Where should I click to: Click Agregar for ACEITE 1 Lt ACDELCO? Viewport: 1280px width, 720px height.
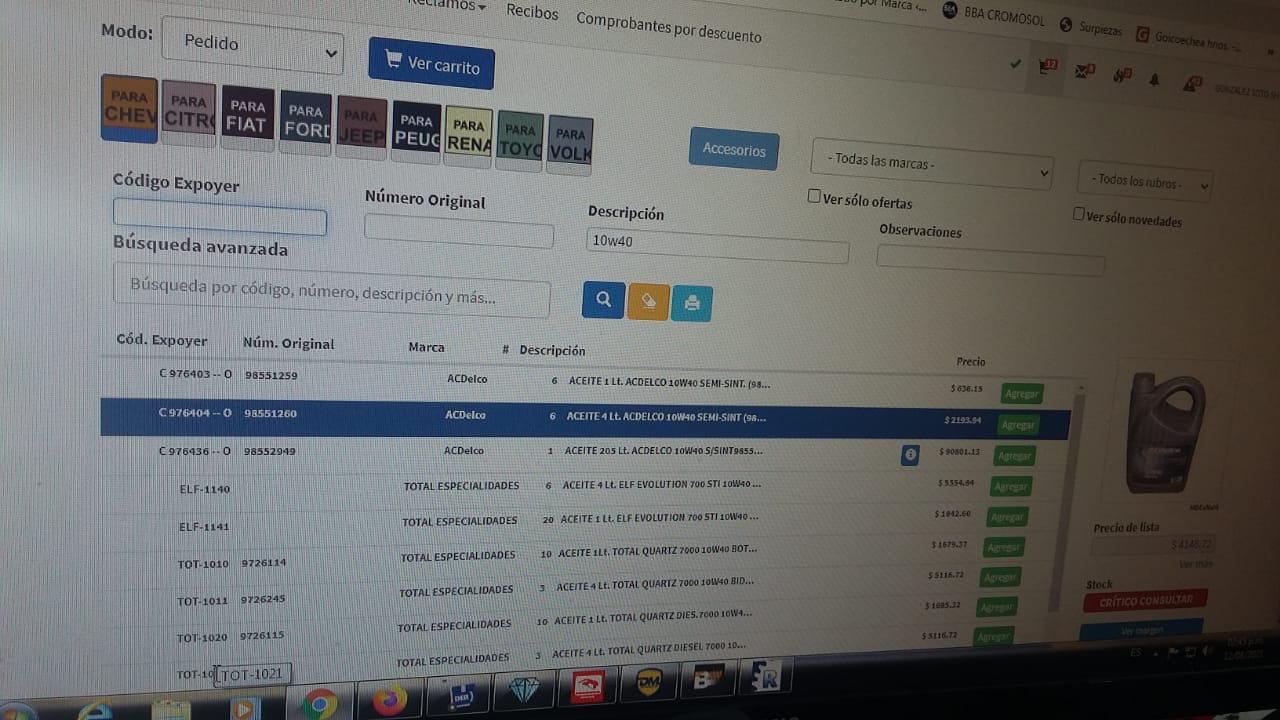click(1021, 394)
